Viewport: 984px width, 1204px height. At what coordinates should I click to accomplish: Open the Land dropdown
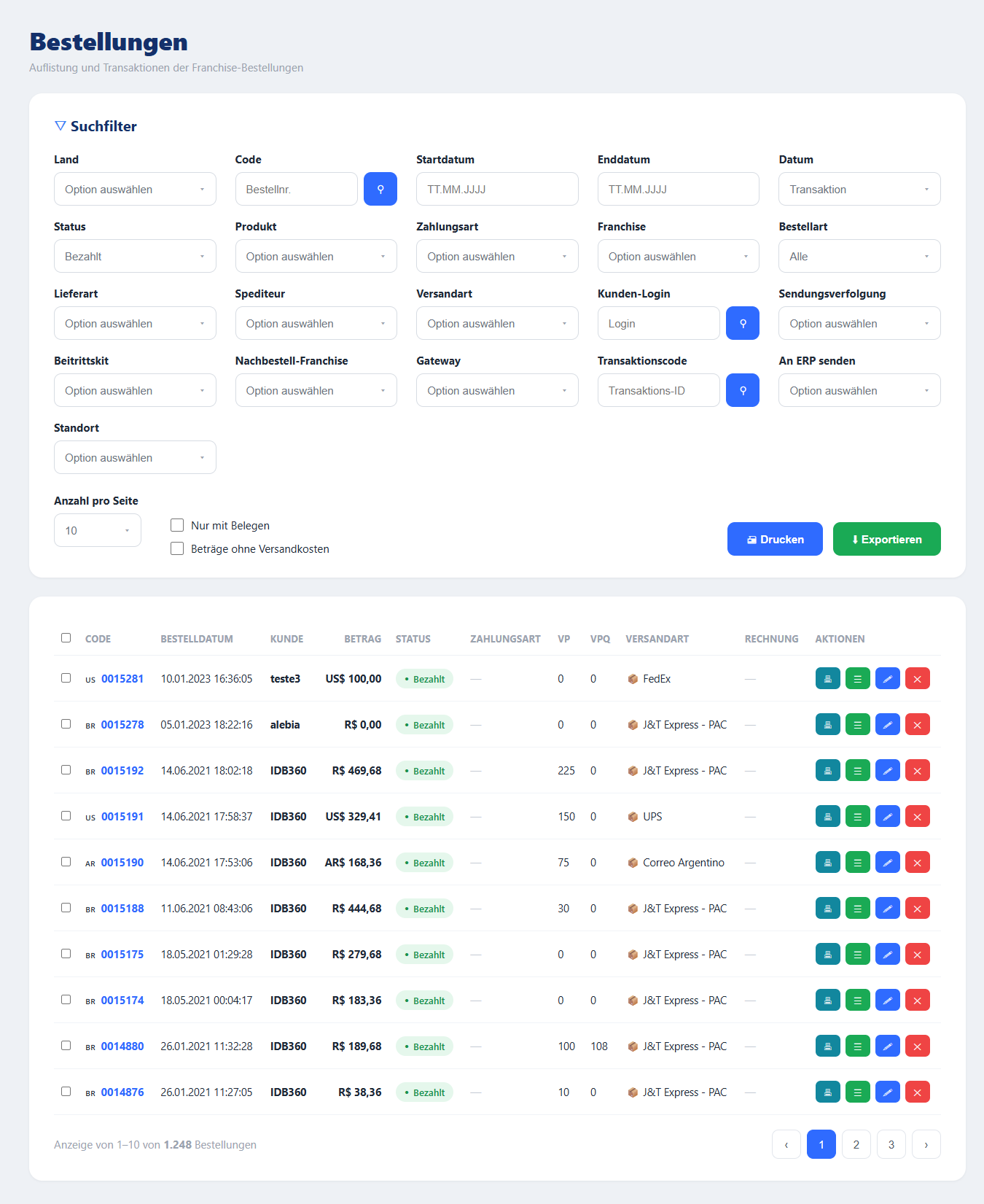135,189
